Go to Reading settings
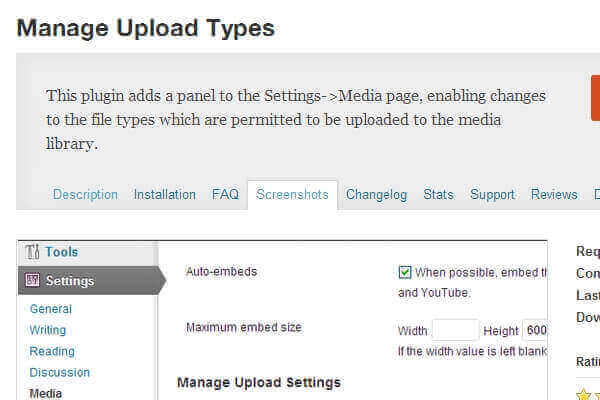600x400 pixels. (x=52, y=351)
